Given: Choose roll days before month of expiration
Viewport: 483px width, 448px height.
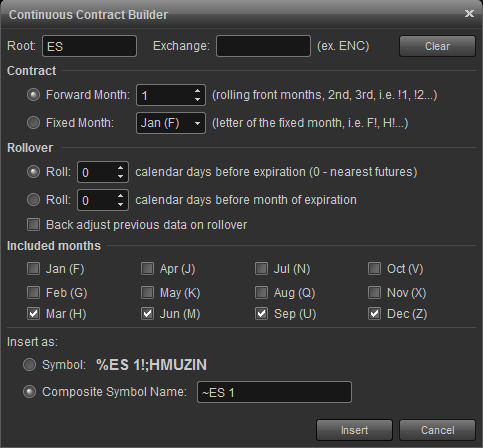Looking at the screenshot, I should [x=33, y=200].
